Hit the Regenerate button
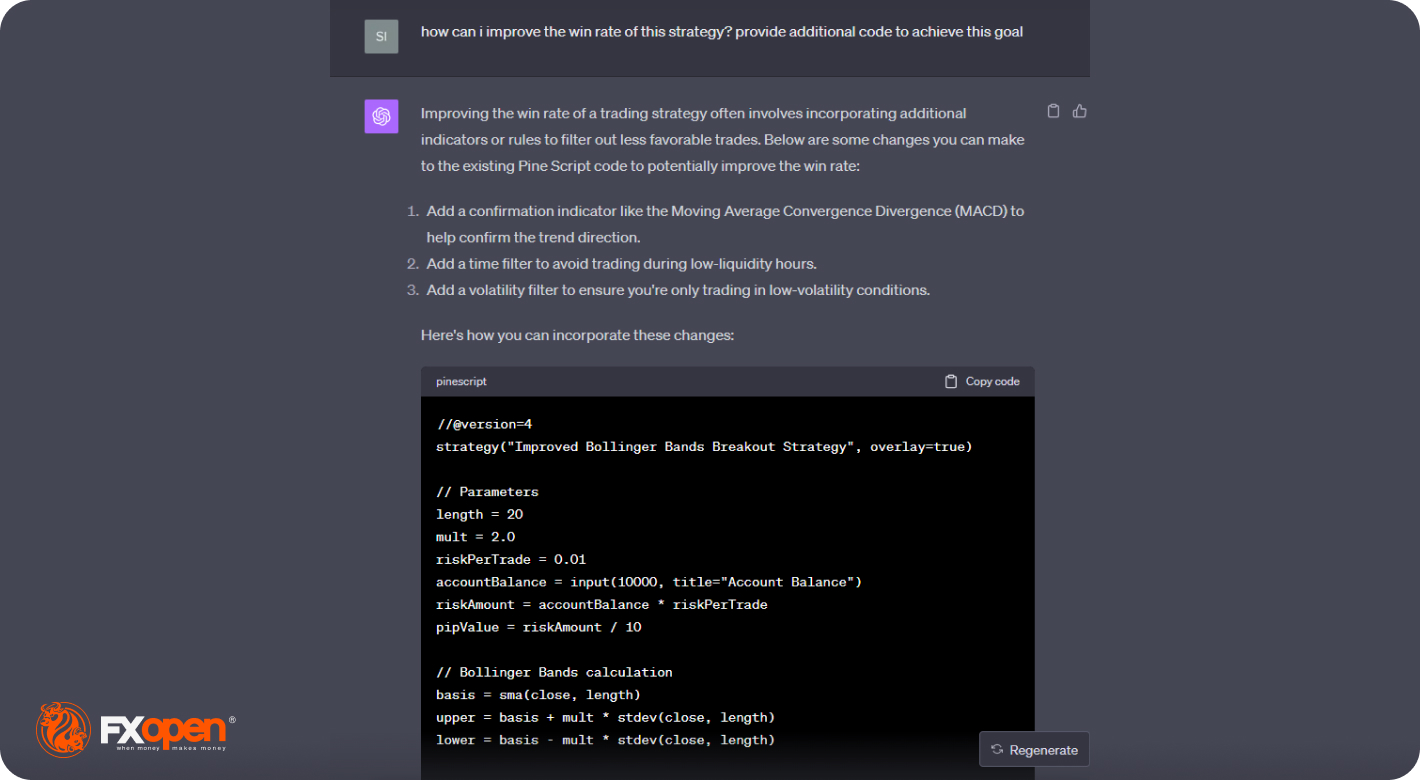 (x=1034, y=749)
